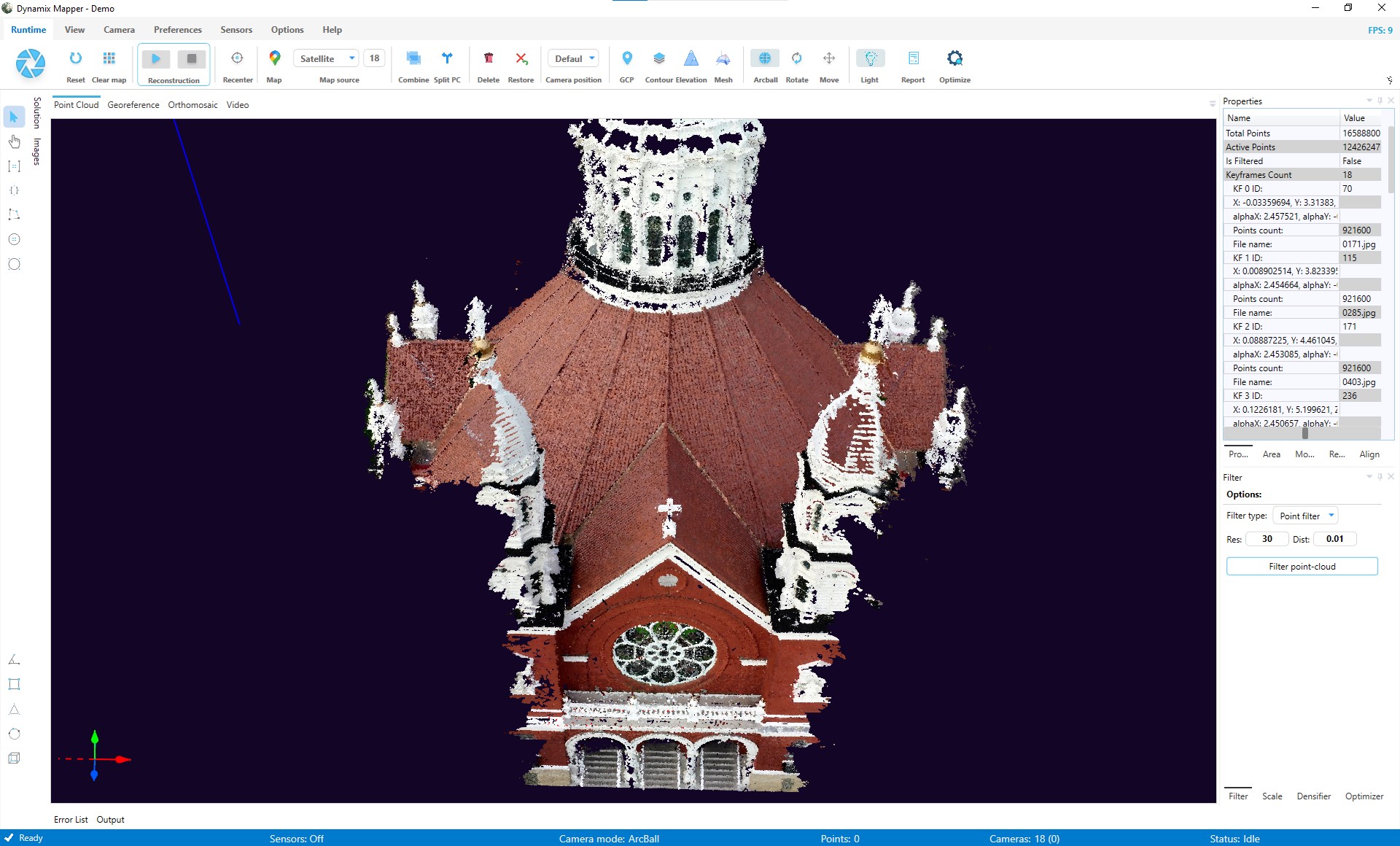Viewport: 1400px width, 846px height.
Task: Switch to the Orthomosaic tab
Action: tap(192, 105)
